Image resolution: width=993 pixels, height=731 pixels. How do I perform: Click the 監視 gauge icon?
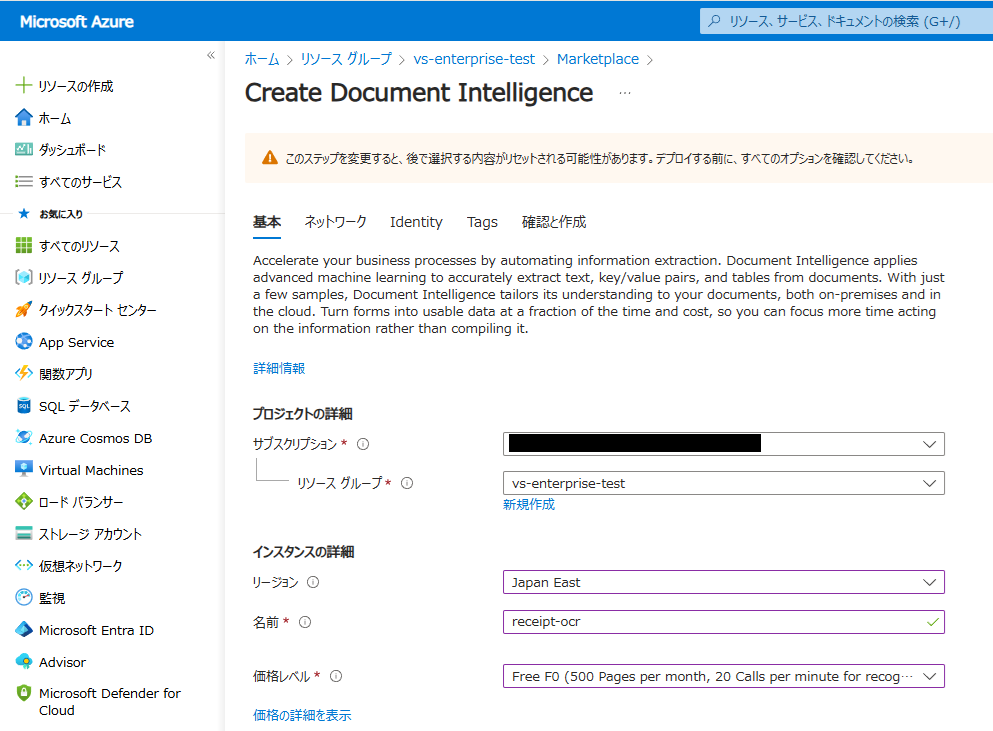point(23,597)
